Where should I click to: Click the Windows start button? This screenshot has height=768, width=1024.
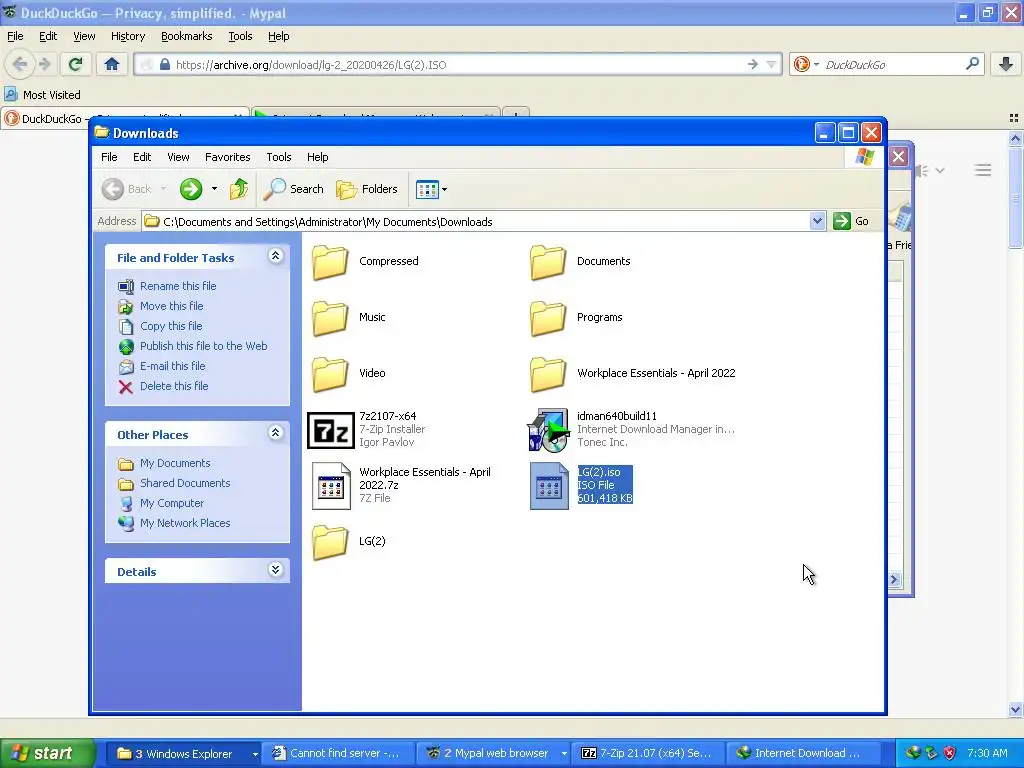coord(47,754)
